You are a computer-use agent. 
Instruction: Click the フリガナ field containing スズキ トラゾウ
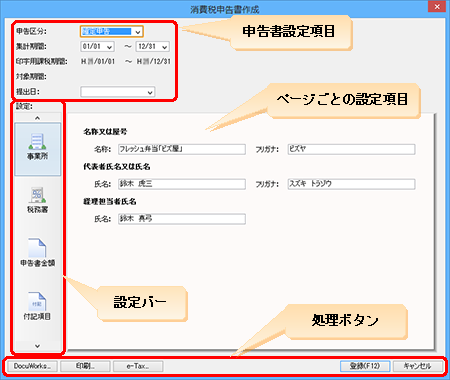coord(351,184)
